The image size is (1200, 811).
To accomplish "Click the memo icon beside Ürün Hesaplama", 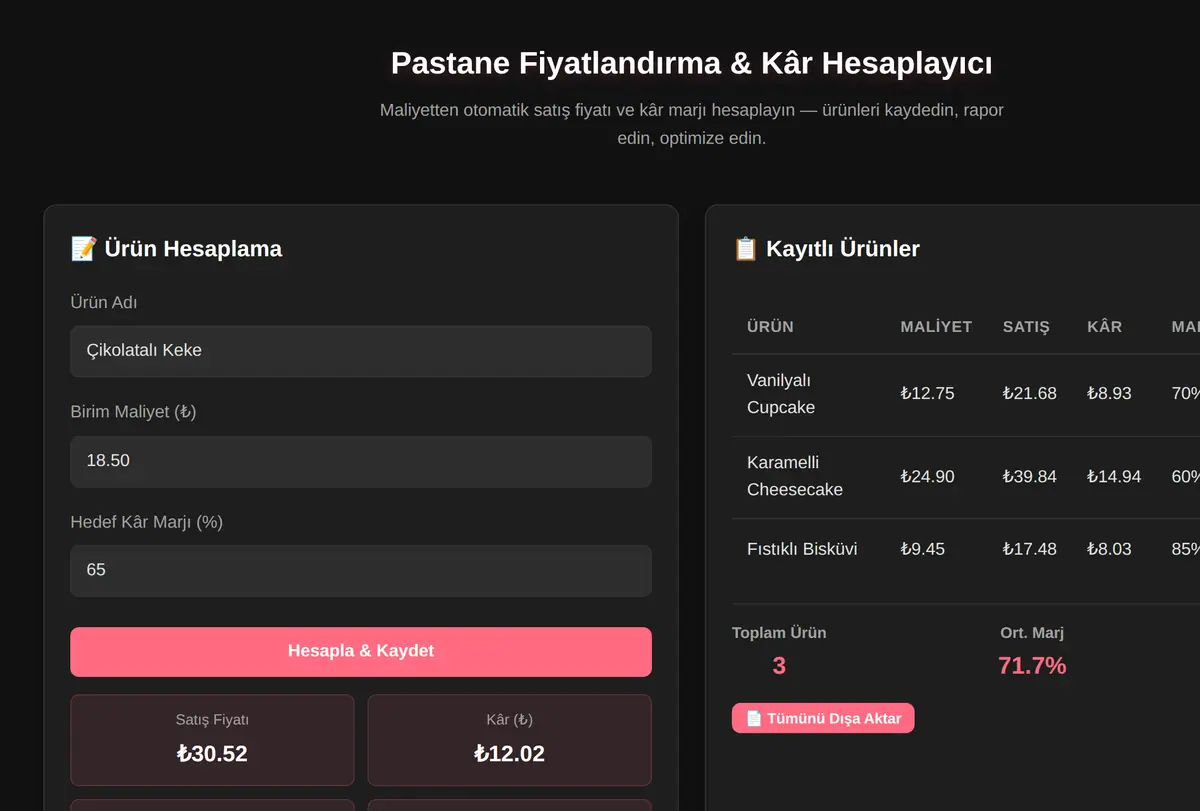I will pos(83,248).
